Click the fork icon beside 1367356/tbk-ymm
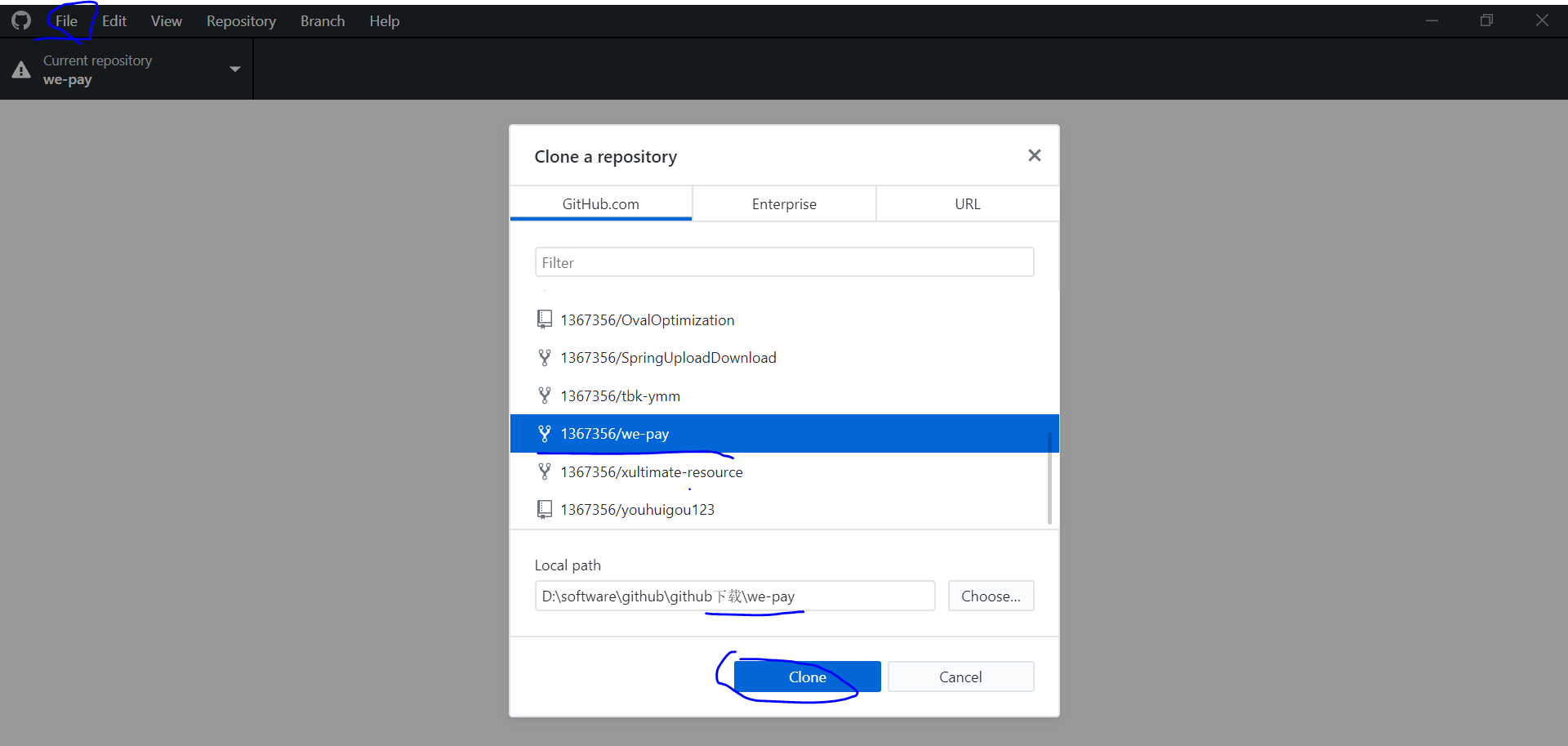The width and height of the screenshot is (1568, 746). 545,395
